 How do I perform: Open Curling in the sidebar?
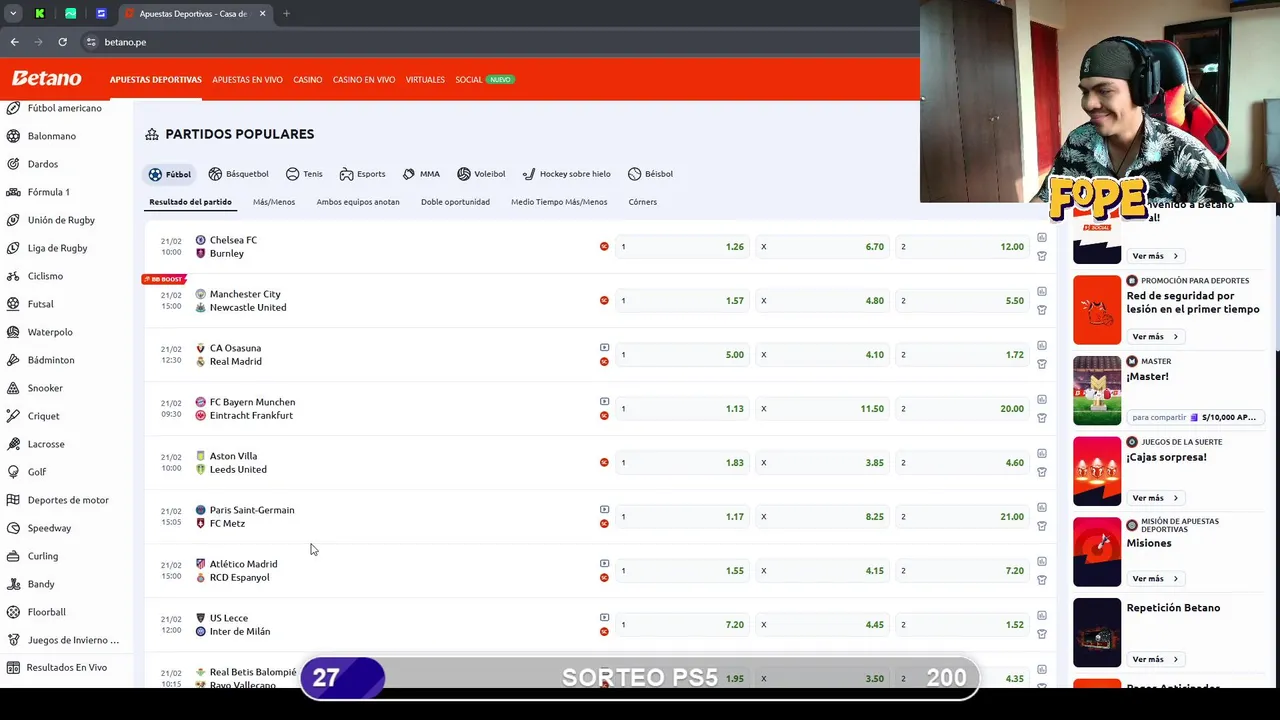[x=43, y=556]
